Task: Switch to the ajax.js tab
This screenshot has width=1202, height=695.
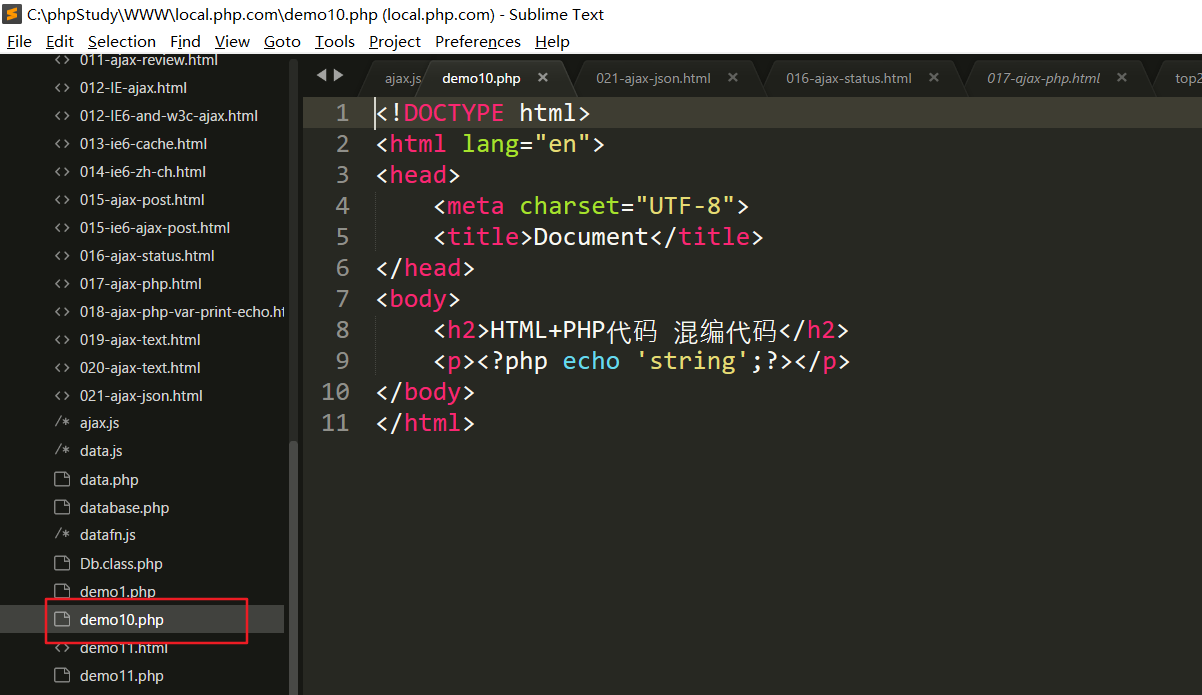Action: point(403,78)
